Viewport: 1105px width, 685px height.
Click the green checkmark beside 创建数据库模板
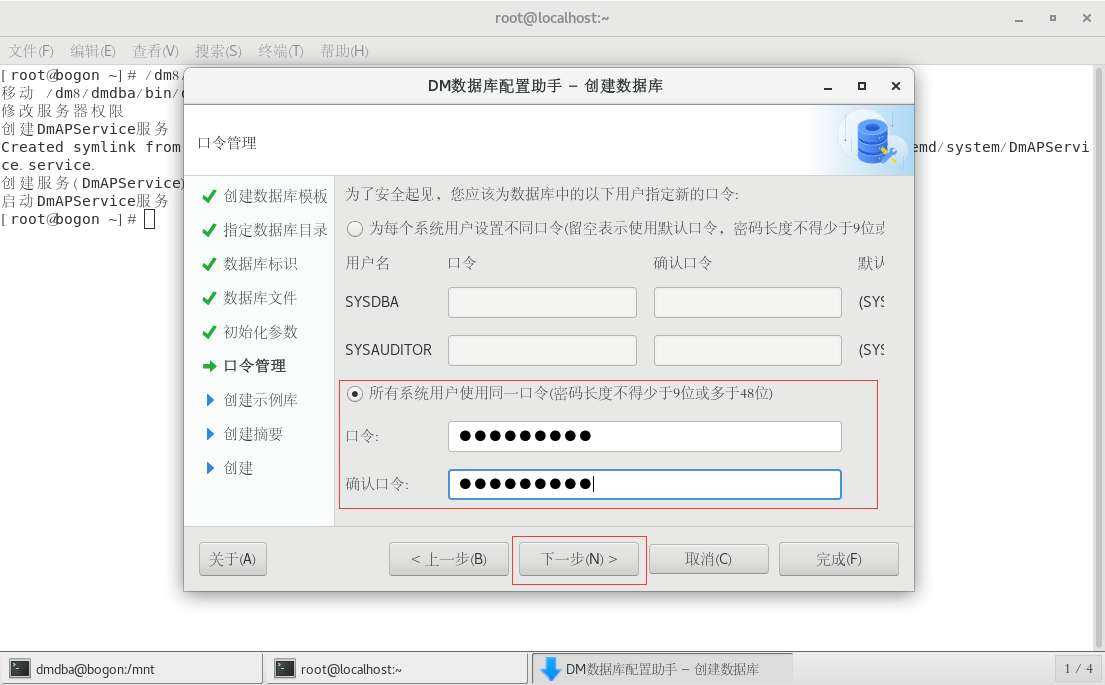tap(209, 196)
